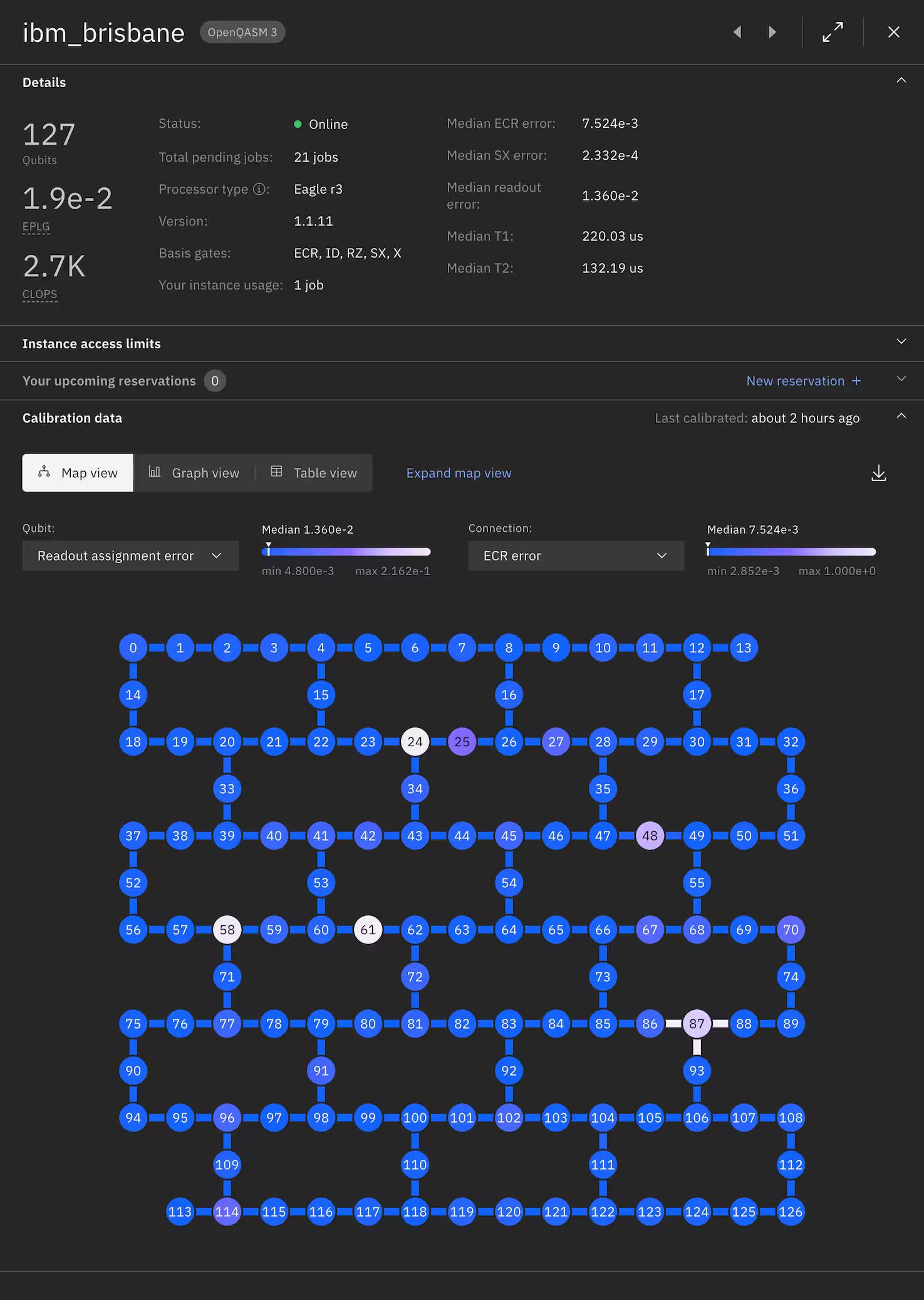Viewport: 924px width, 1300px height.
Task: Expand panel to fullscreen view
Action: tap(833, 32)
